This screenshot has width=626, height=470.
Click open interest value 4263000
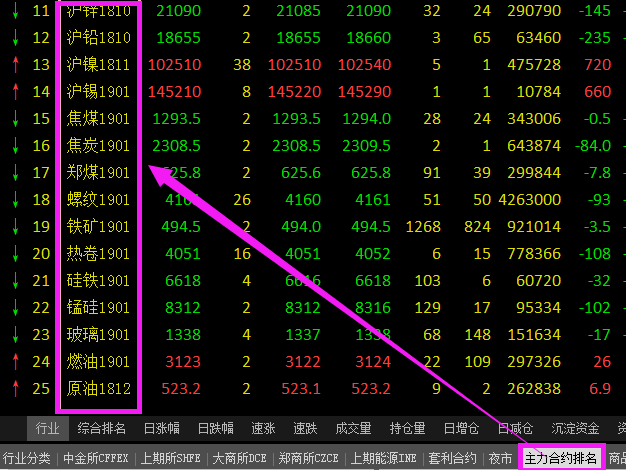click(530, 199)
